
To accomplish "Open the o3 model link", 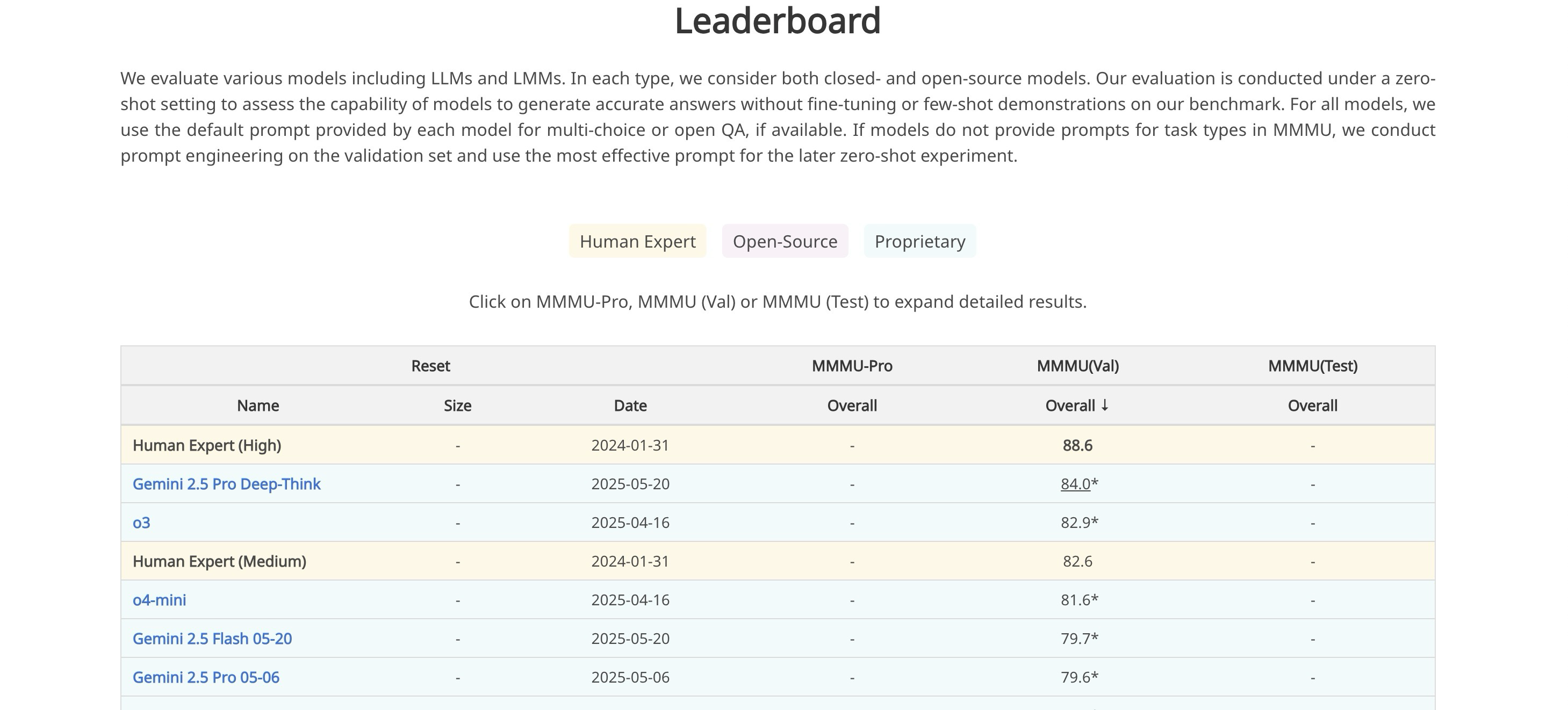I will [141, 523].
